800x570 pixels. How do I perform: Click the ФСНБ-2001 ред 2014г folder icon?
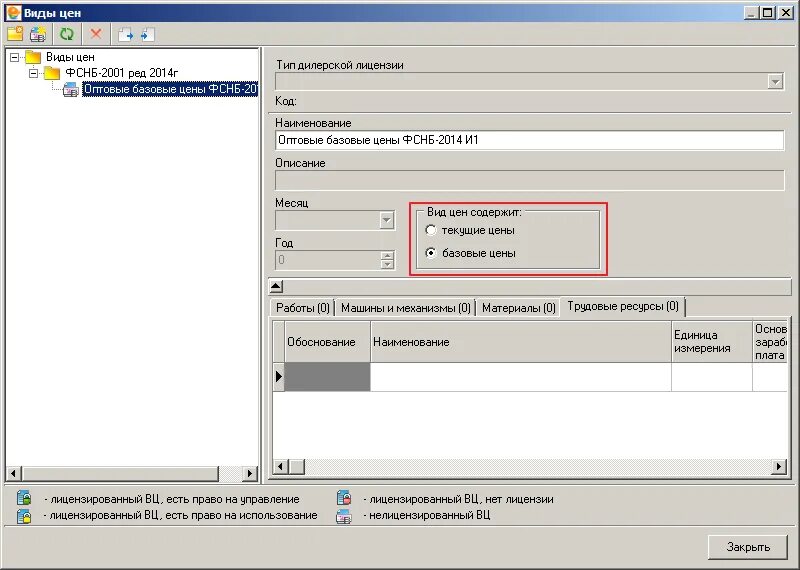pyautogui.click(x=52, y=73)
